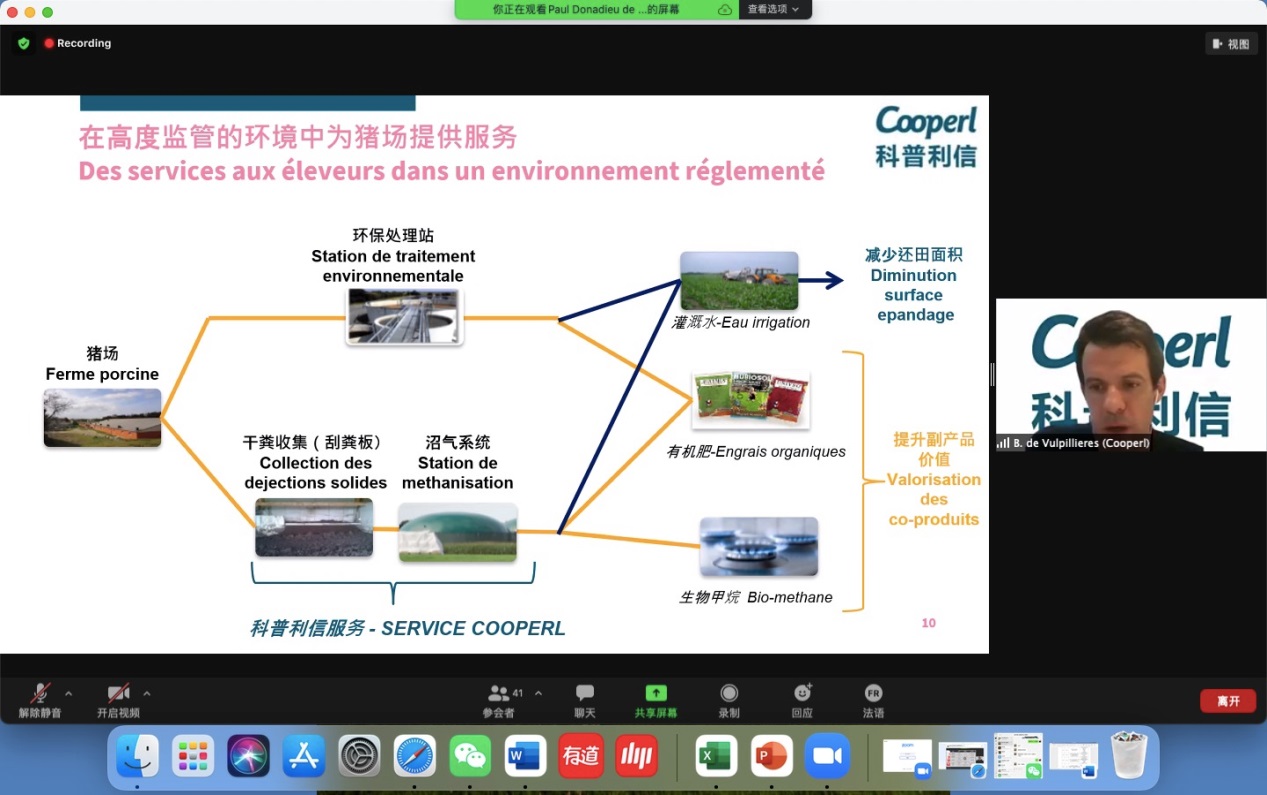Open System Preferences in the Dock
Image resolution: width=1267 pixels, height=795 pixels.
point(359,756)
